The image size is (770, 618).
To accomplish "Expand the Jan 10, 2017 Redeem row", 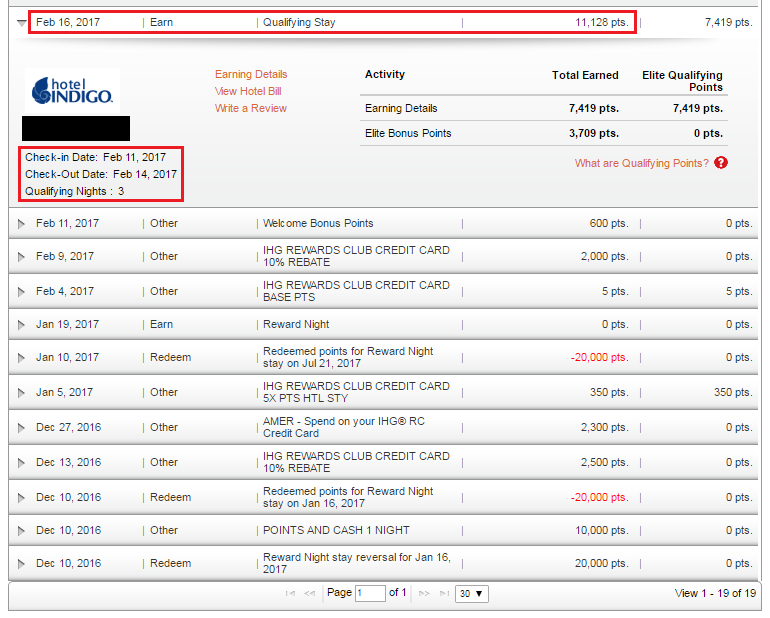I will click(x=22, y=358).
